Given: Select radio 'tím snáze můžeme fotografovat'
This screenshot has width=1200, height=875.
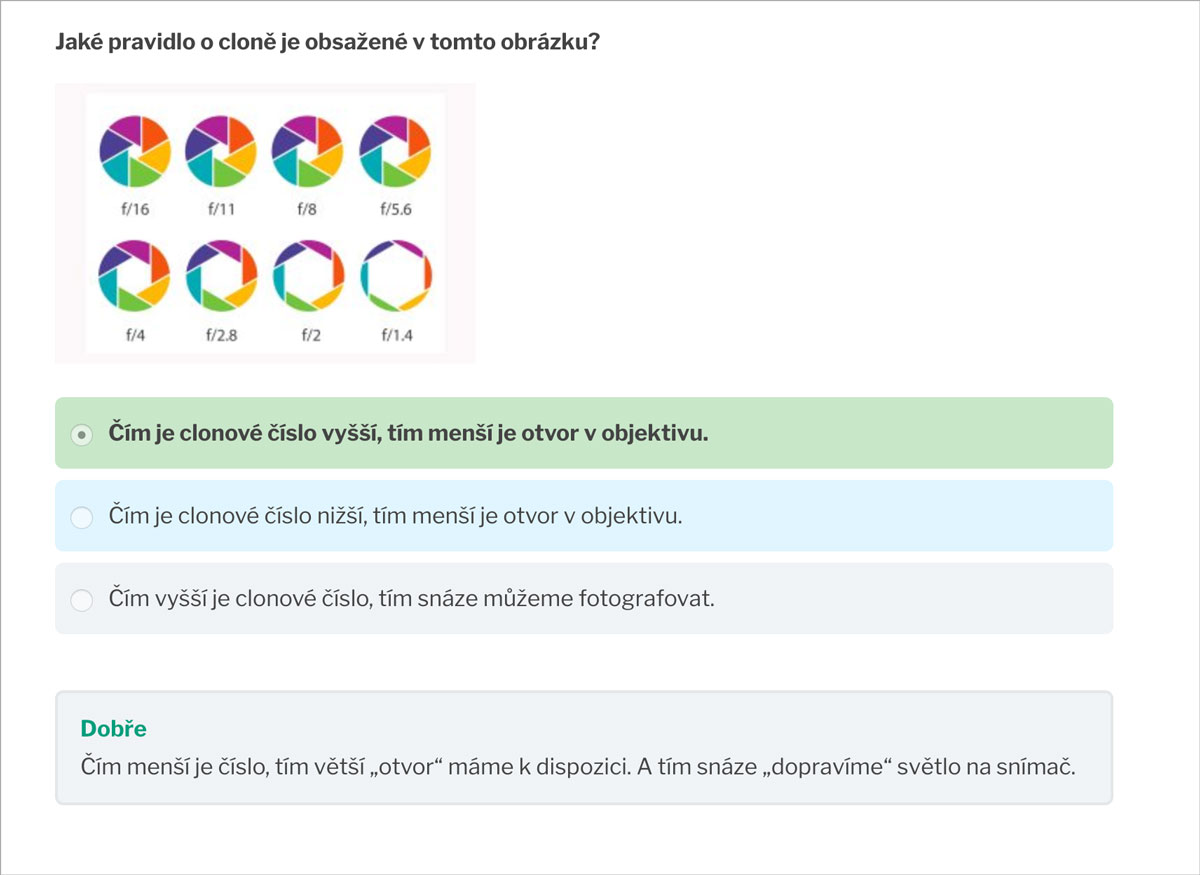Looking at the screenshot, I should click(x=81, y=600).
